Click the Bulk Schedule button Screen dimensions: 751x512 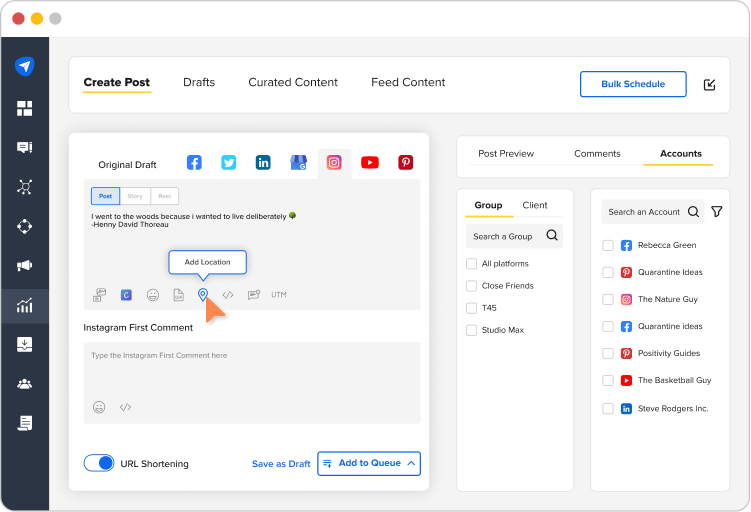[633, 84]
